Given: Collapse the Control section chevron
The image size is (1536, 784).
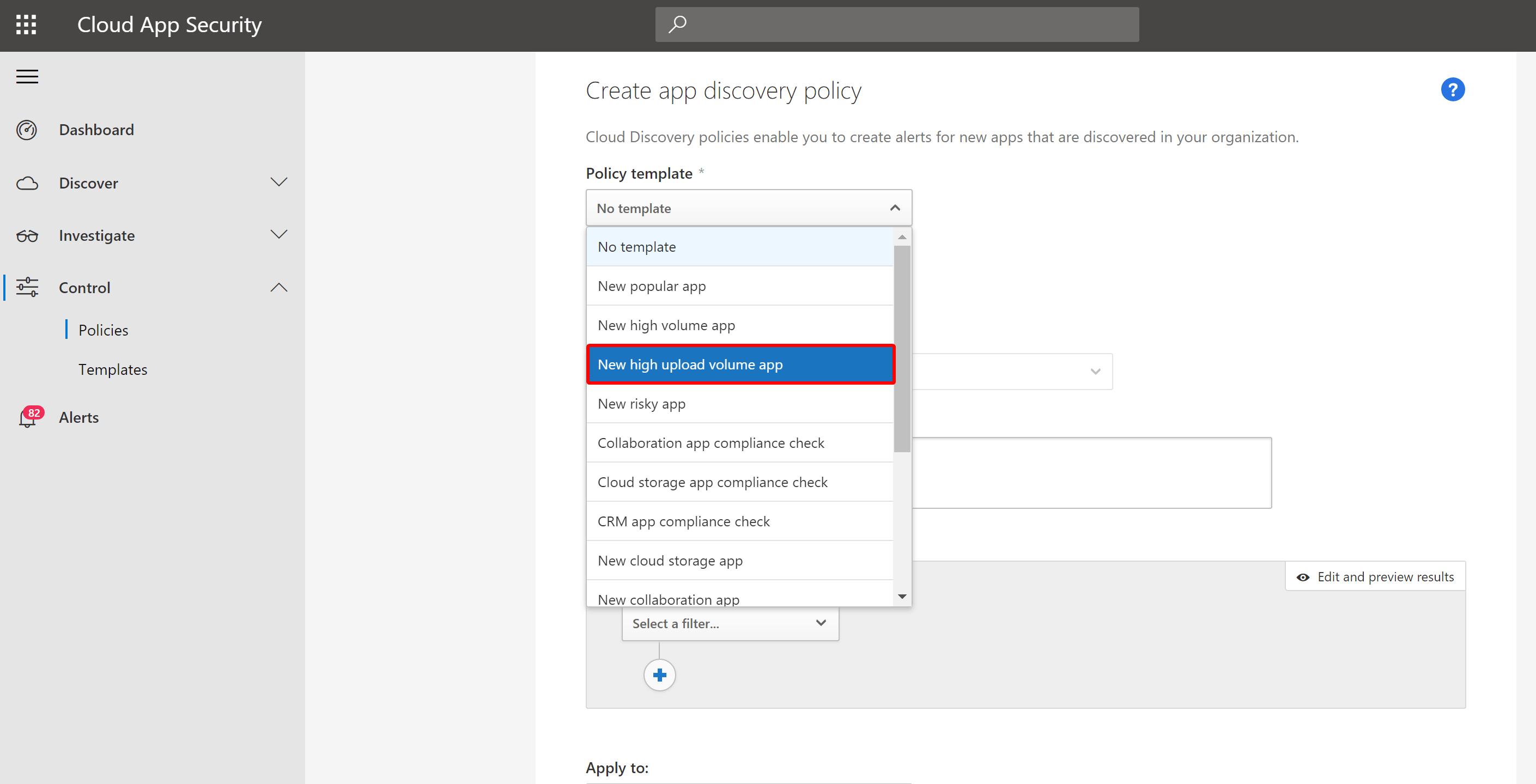Looking at the screenshot, I should tap(278, 287).
